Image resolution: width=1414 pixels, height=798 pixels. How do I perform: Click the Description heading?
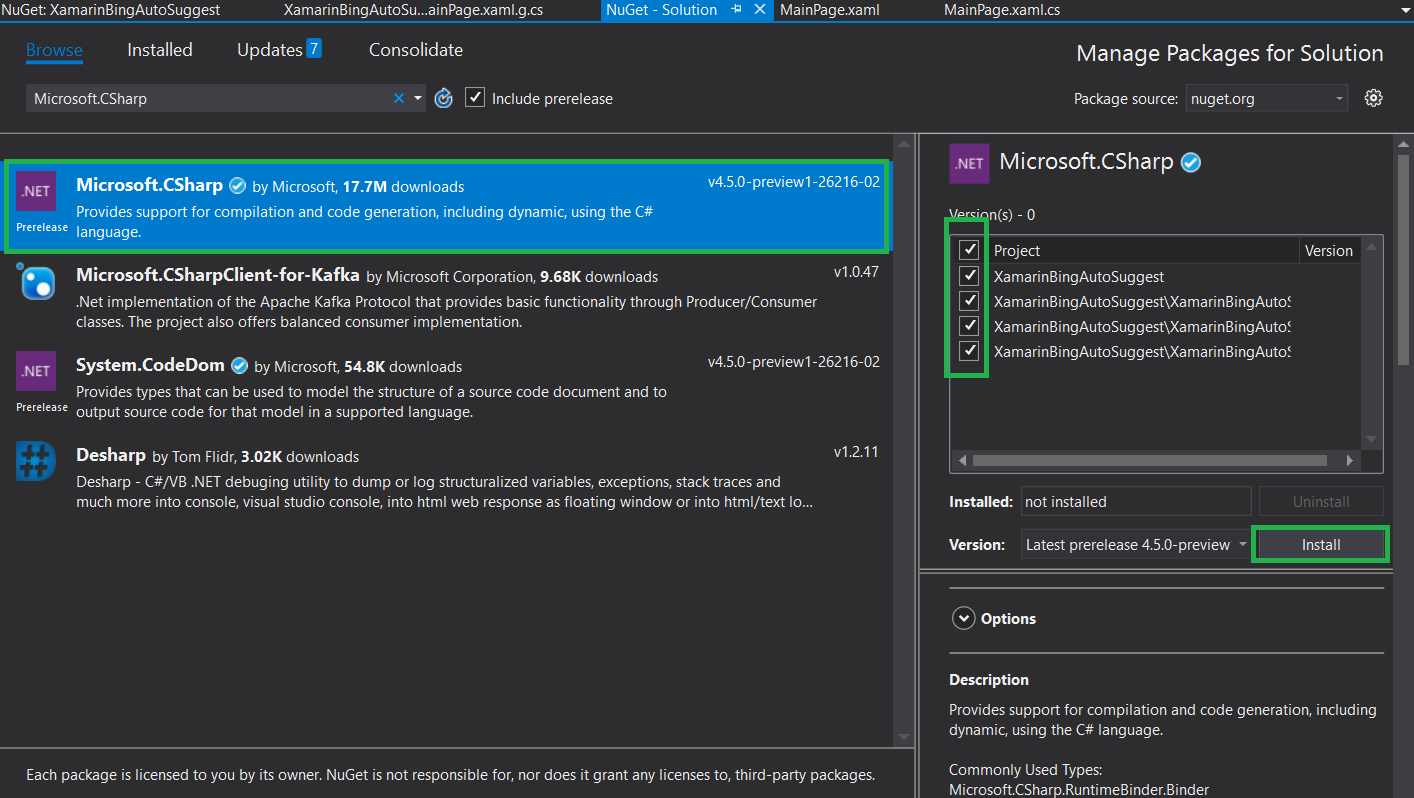[989, 679]
